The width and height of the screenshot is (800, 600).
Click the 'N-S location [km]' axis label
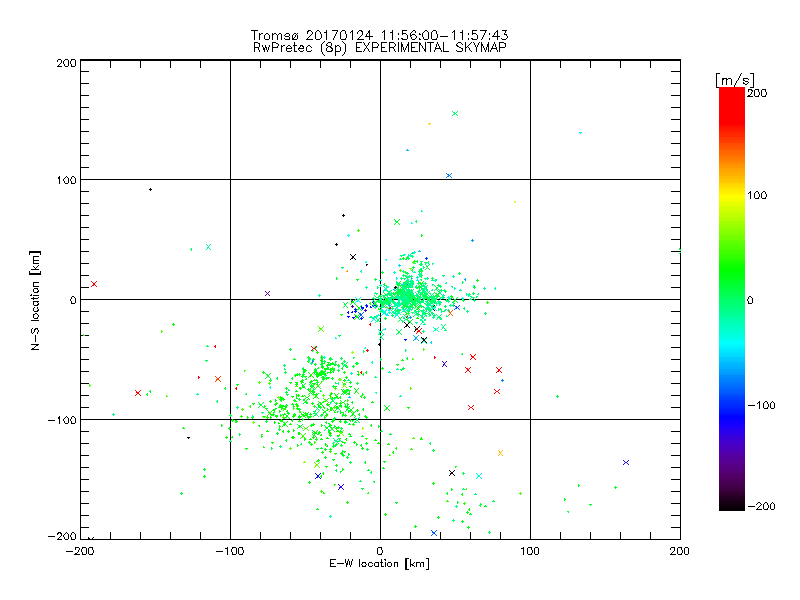click(35, 300)
